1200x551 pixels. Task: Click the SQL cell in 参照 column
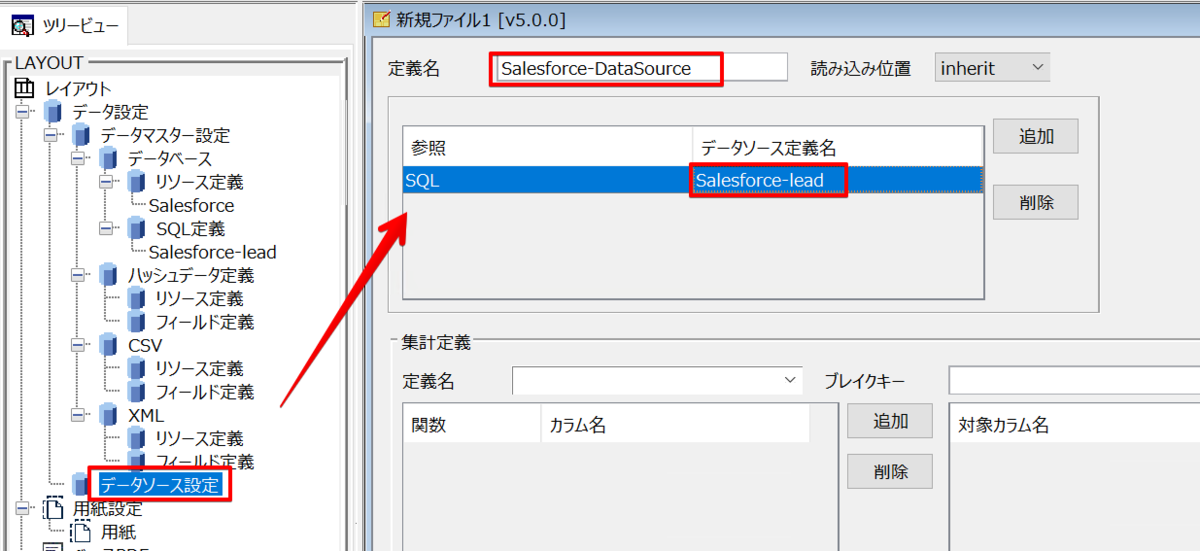tap(547, 180)
